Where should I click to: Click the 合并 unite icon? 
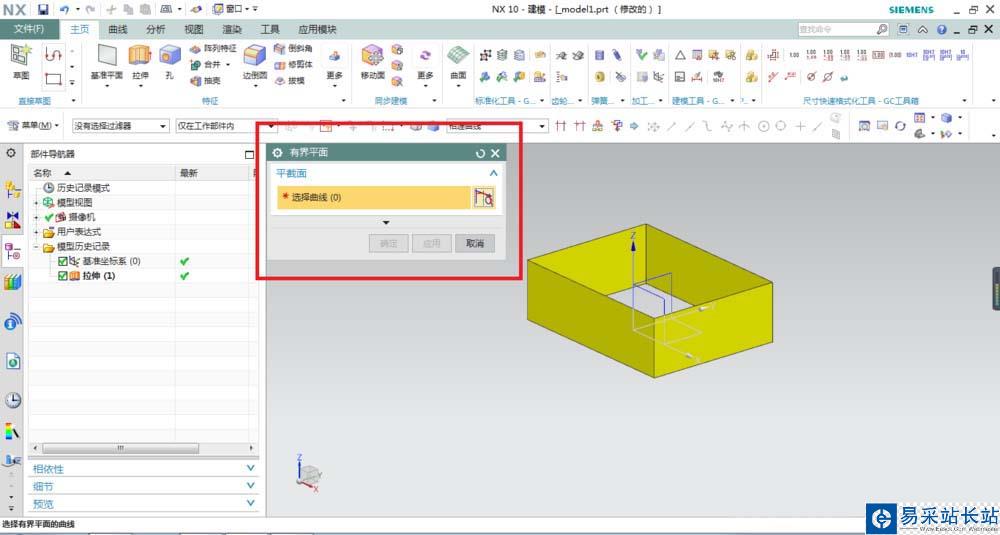pyautogui.click(x=195, y=65)
